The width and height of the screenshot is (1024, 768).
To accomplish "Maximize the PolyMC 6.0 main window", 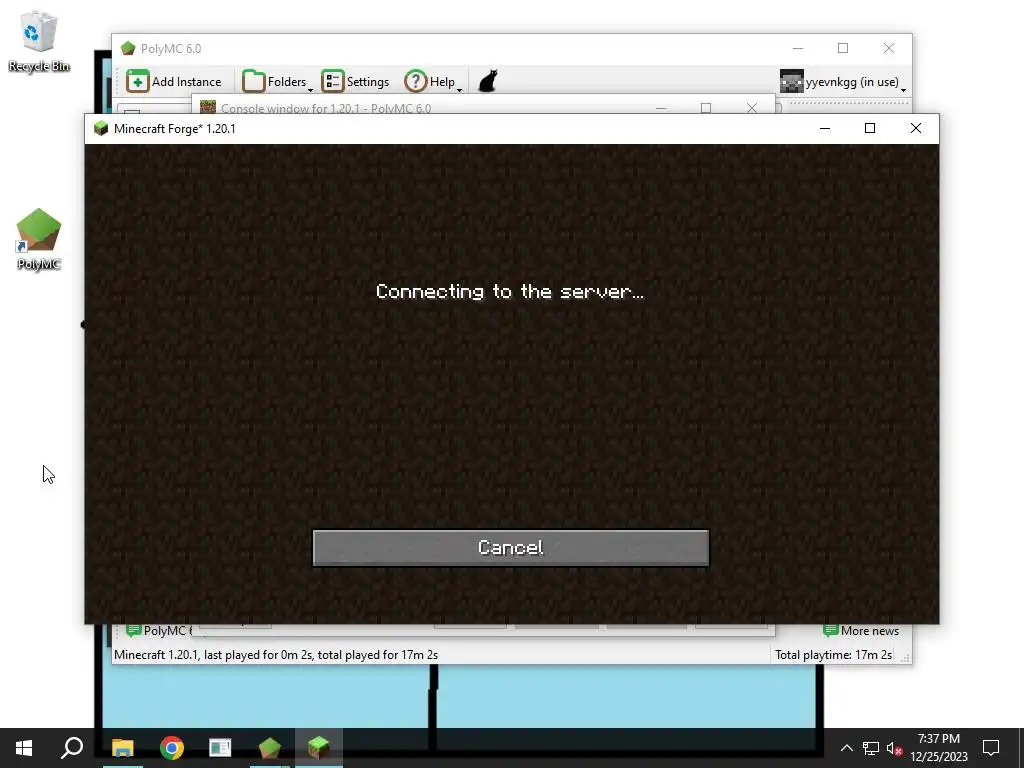I will coord(843,48).
